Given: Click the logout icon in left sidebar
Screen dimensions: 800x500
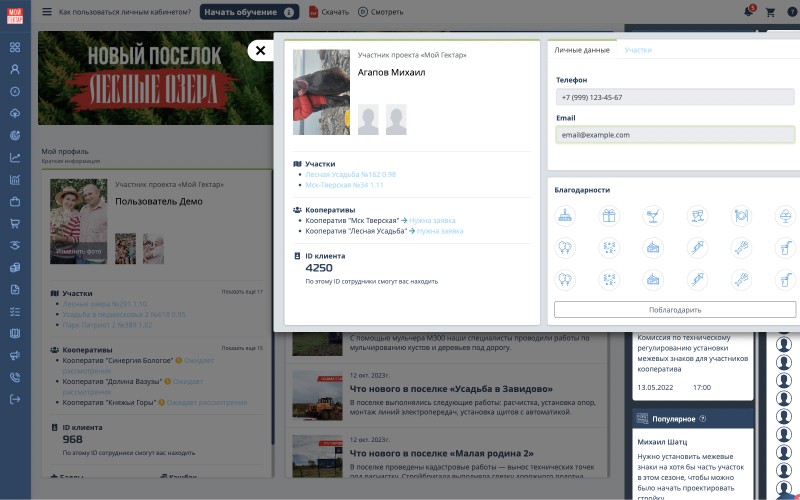Looking at the screenshot, I should (15, 399).
